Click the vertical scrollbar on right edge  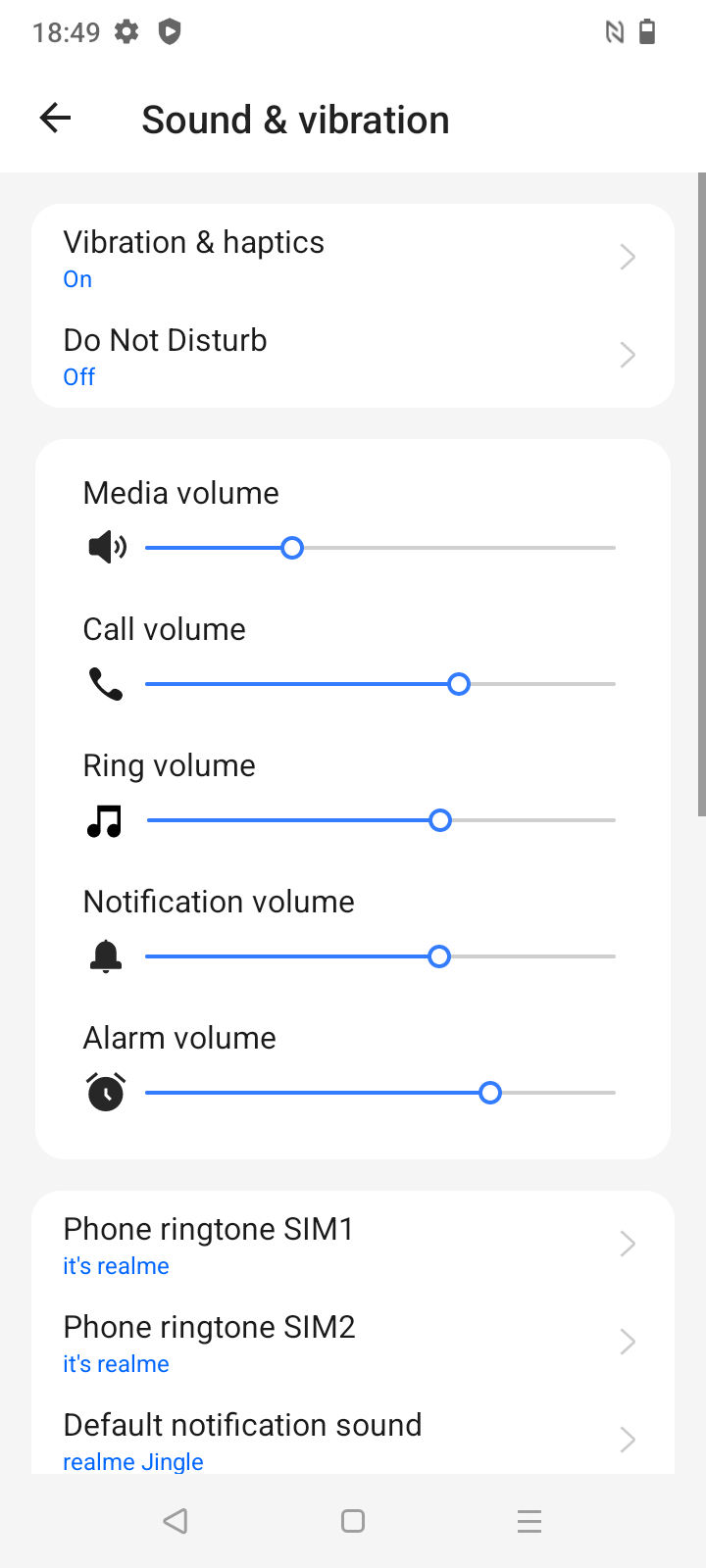(x=701, y=494)
